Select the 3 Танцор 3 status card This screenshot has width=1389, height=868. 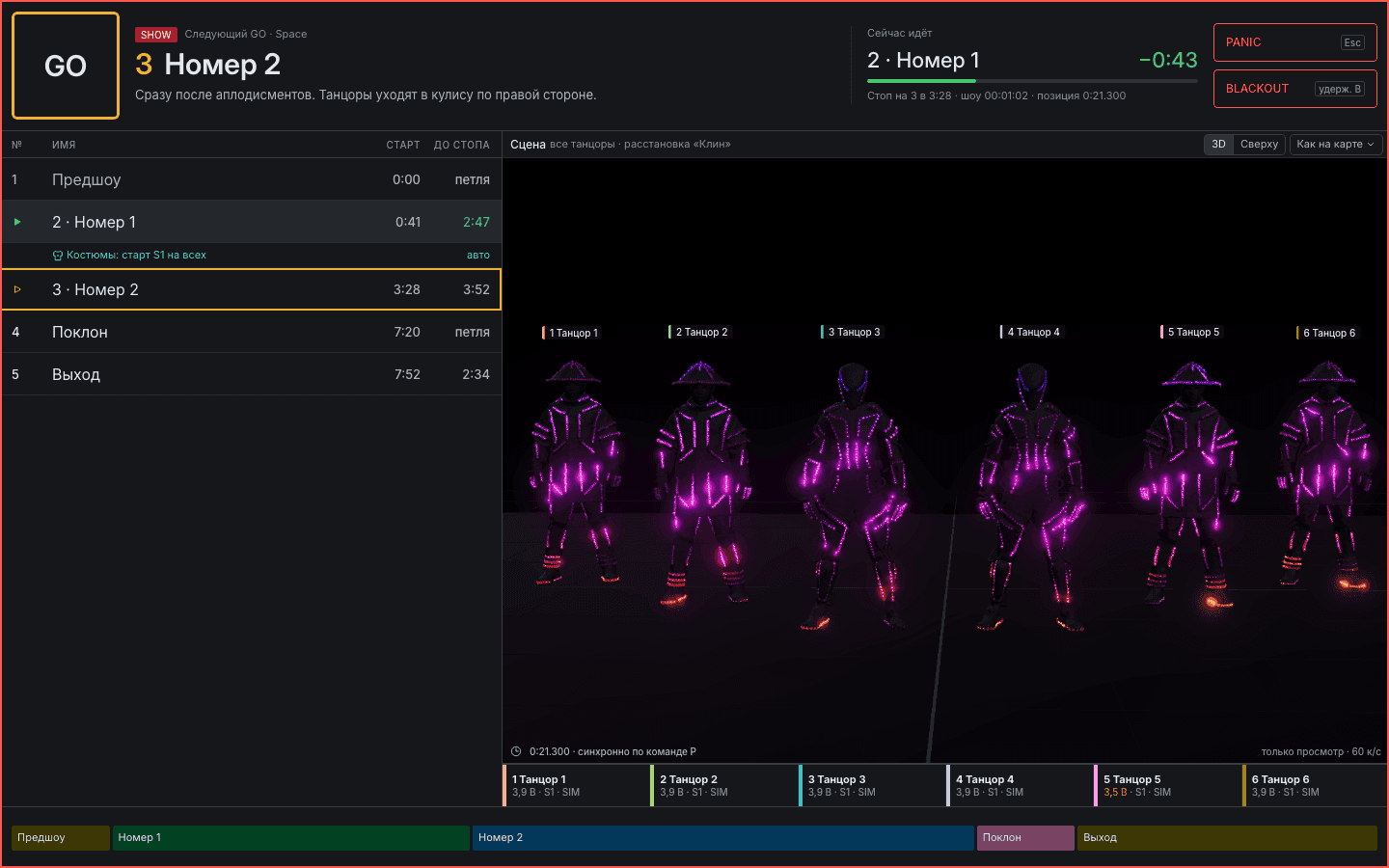click(x=872, y=785)
